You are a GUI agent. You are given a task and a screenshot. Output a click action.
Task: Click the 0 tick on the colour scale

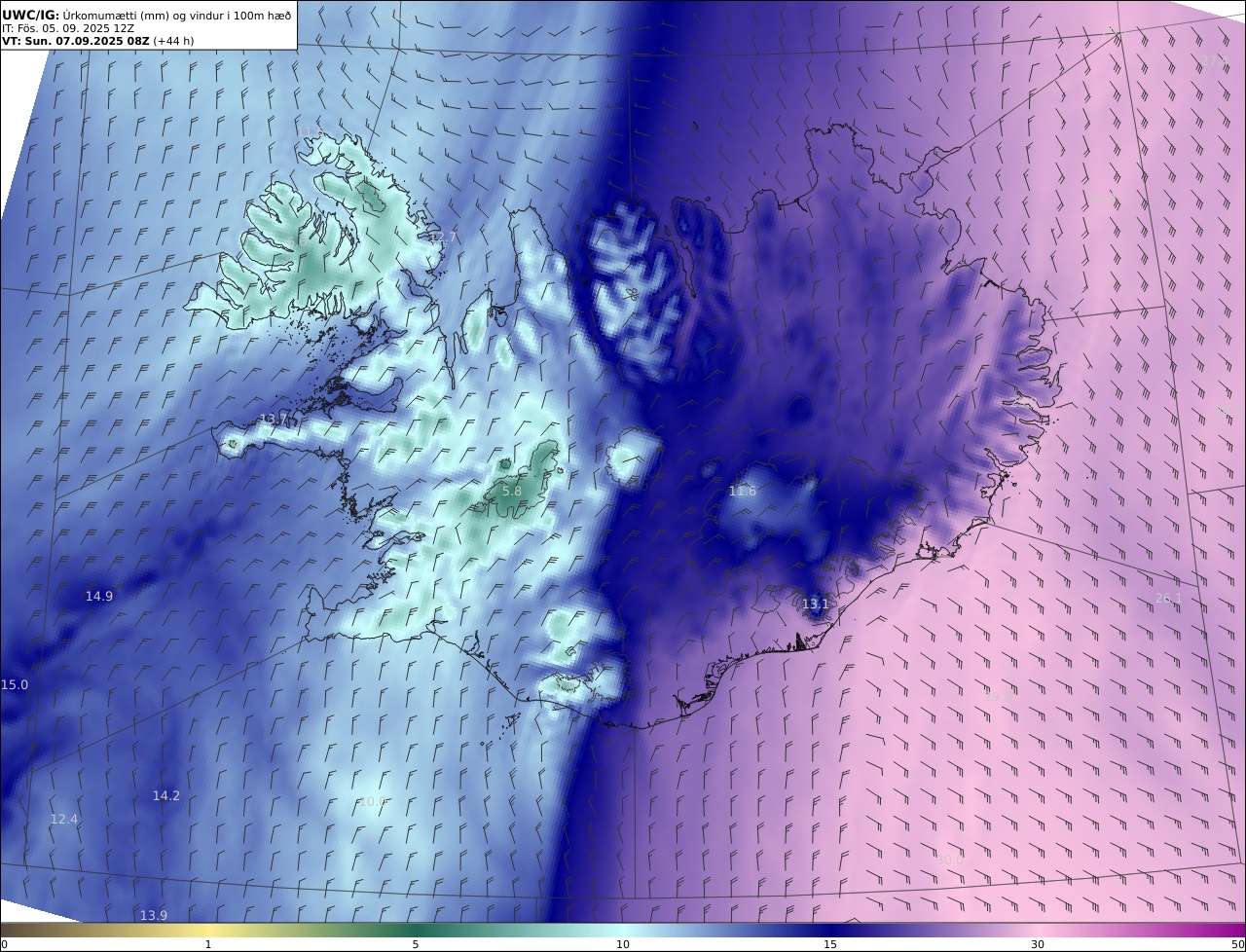[4, 945]
